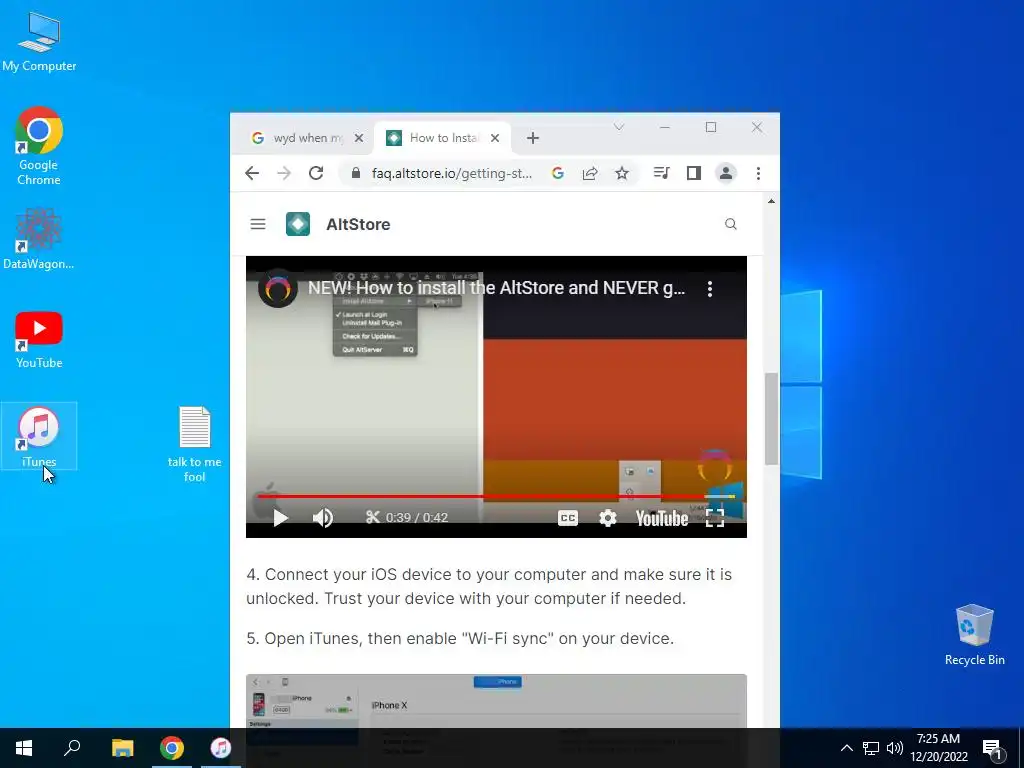Click the padlock site info icon
This screenshot has width=1024, height=768.
coord(355,173)
